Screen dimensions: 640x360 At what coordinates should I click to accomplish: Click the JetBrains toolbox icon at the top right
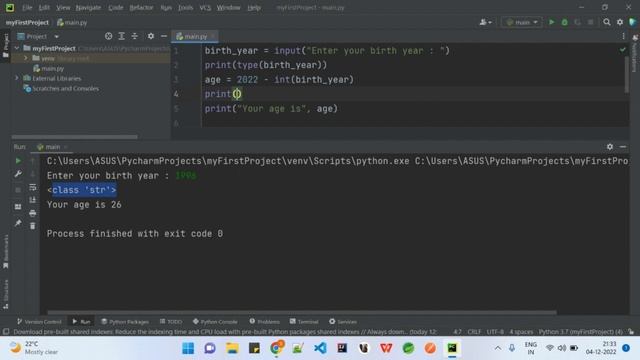[x=633, y=22]
